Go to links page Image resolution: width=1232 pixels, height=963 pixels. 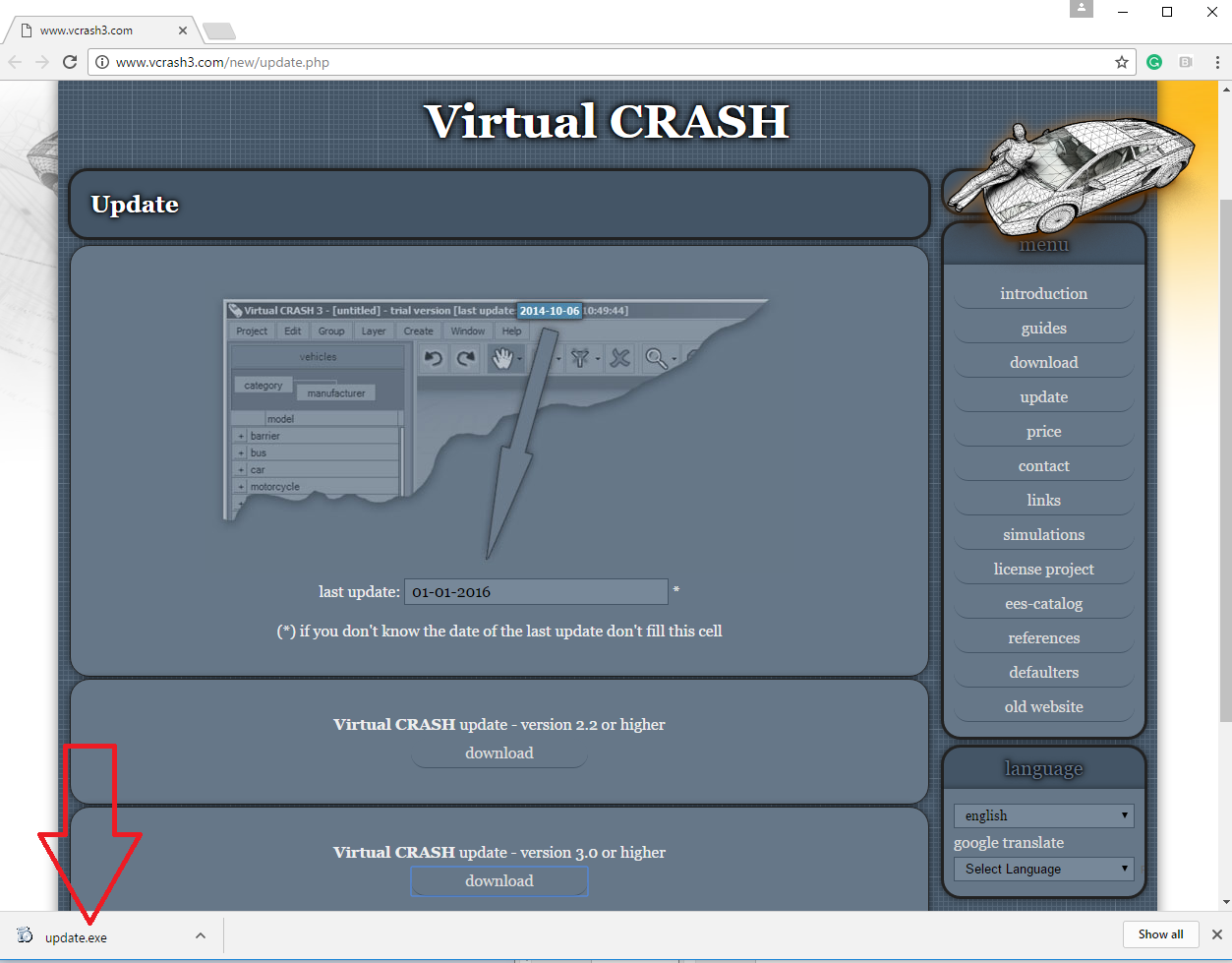tap(1044, 500)
